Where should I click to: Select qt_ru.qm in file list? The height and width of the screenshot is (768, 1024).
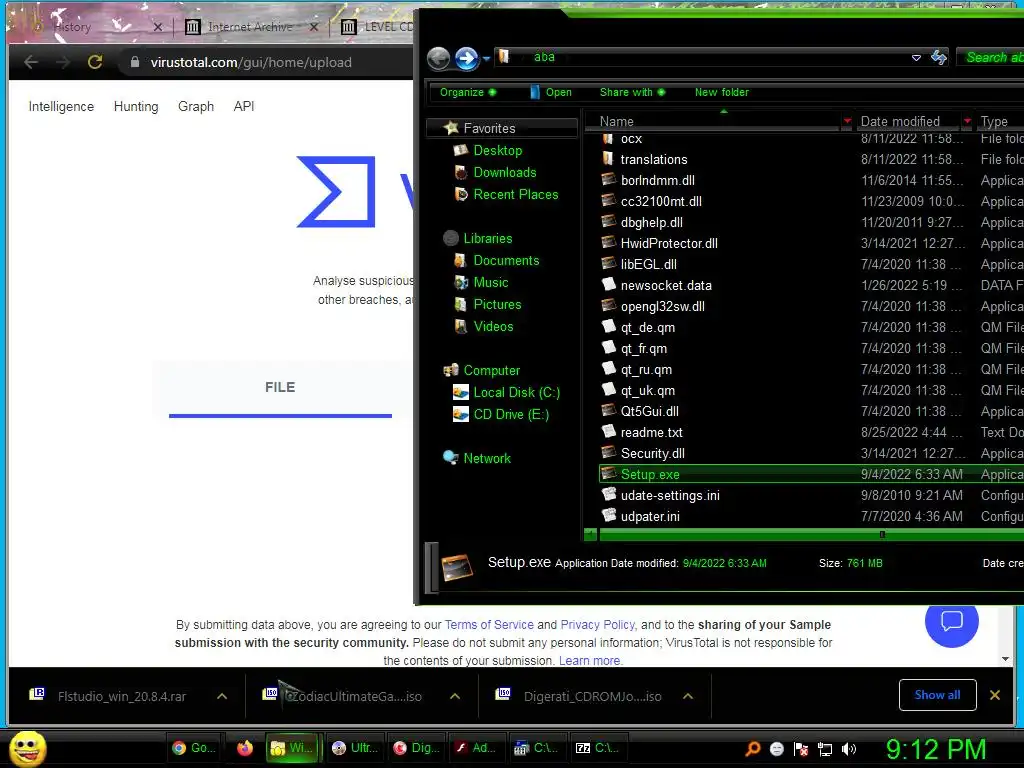click(x=646, y=370)
